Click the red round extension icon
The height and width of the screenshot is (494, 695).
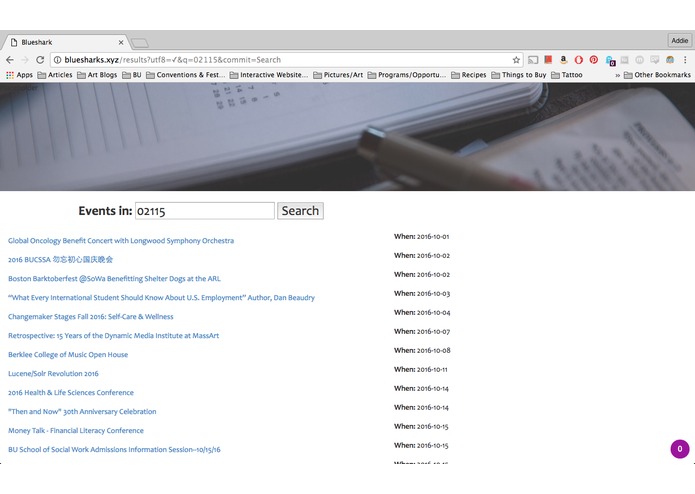578,60
